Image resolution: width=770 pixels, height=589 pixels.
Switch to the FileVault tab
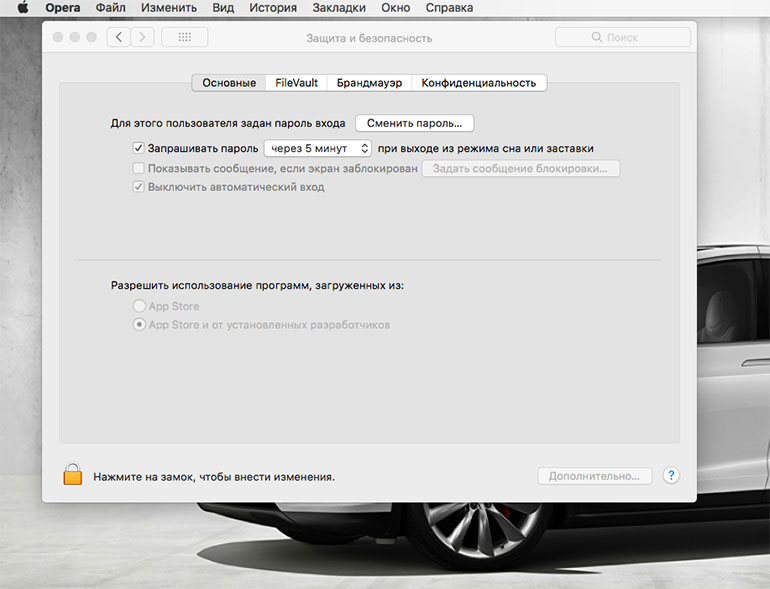(x=296, y=83)
